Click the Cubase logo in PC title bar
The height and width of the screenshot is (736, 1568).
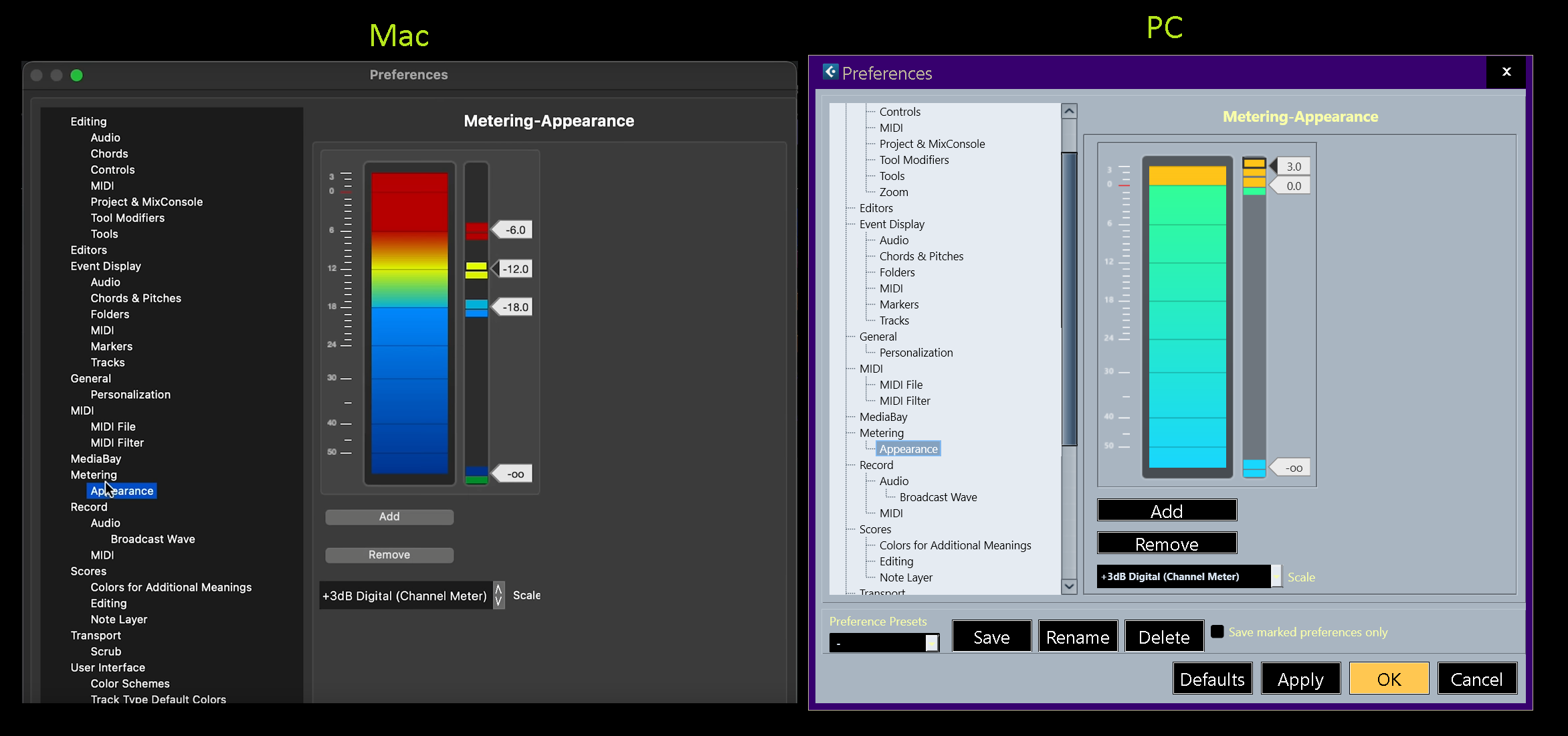830,72
